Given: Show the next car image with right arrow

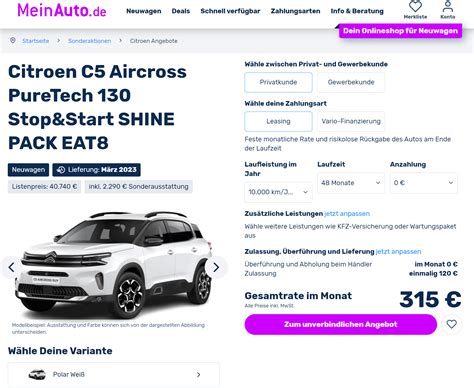Looking at the screenshot, I should click(216, 267).
